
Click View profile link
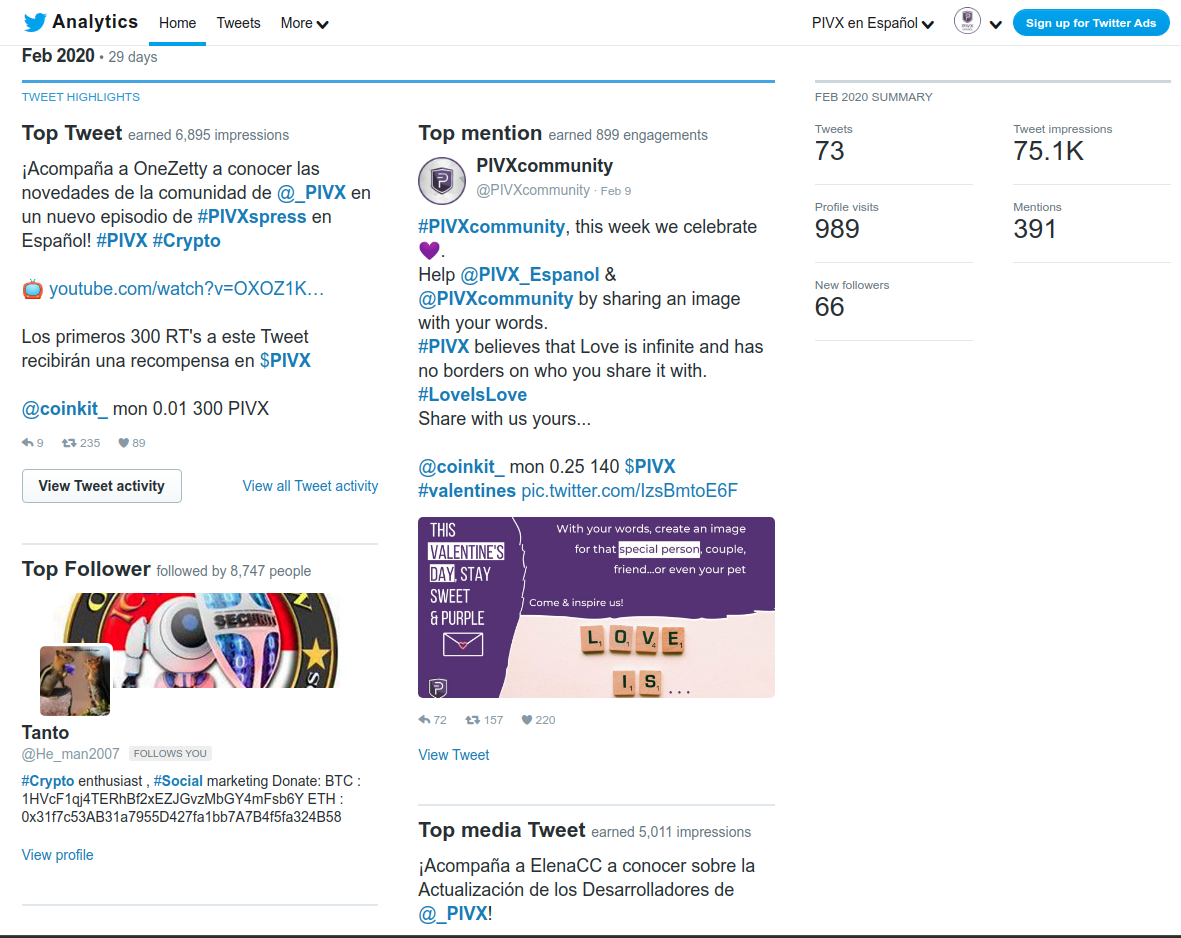(x=57, y=855)
